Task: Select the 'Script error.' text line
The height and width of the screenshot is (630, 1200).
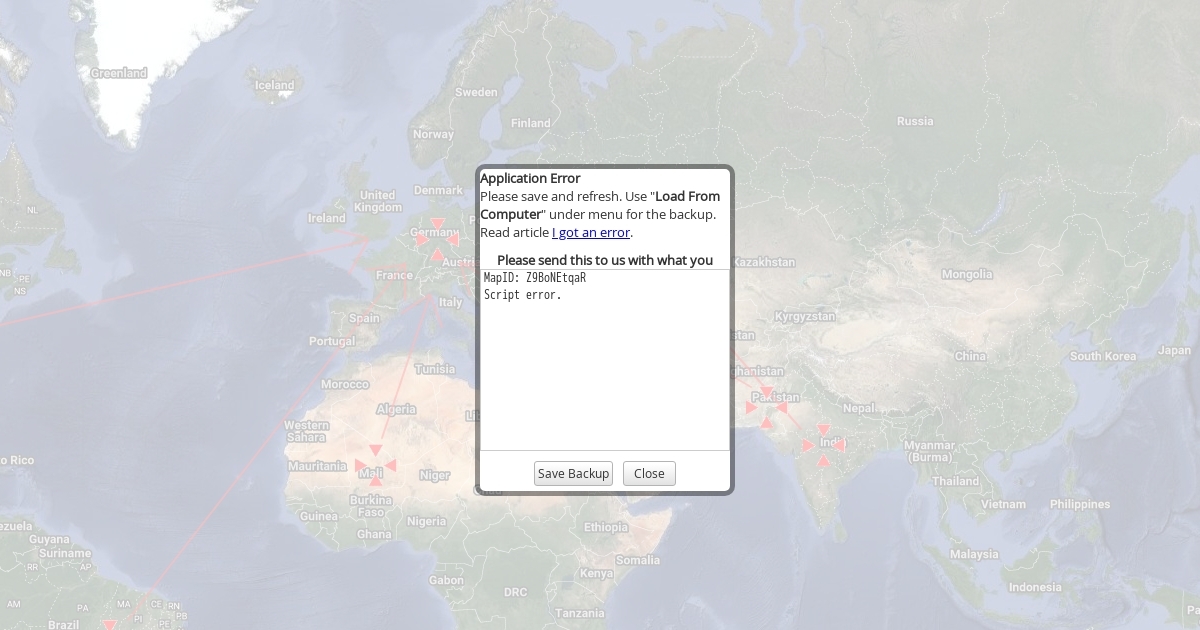Action: click(x=523, y=295)
